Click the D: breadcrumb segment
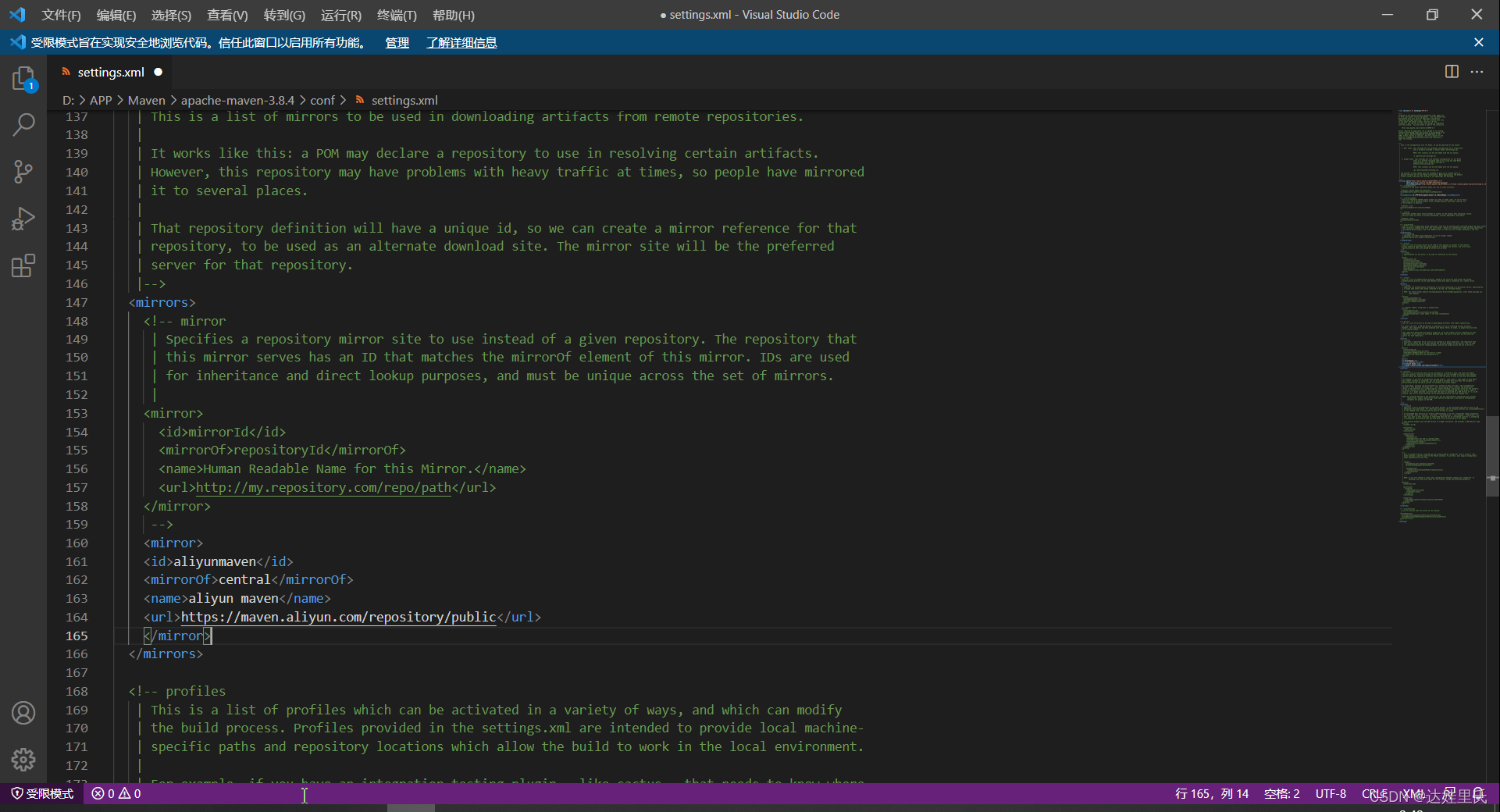Image resolution: width=1500 pixels, height=812 pixels. tap(68, 100)
